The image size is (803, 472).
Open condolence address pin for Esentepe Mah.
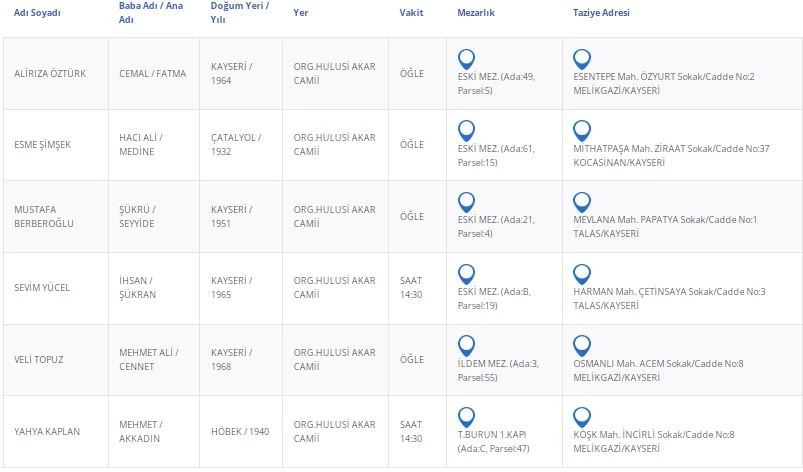582,59
